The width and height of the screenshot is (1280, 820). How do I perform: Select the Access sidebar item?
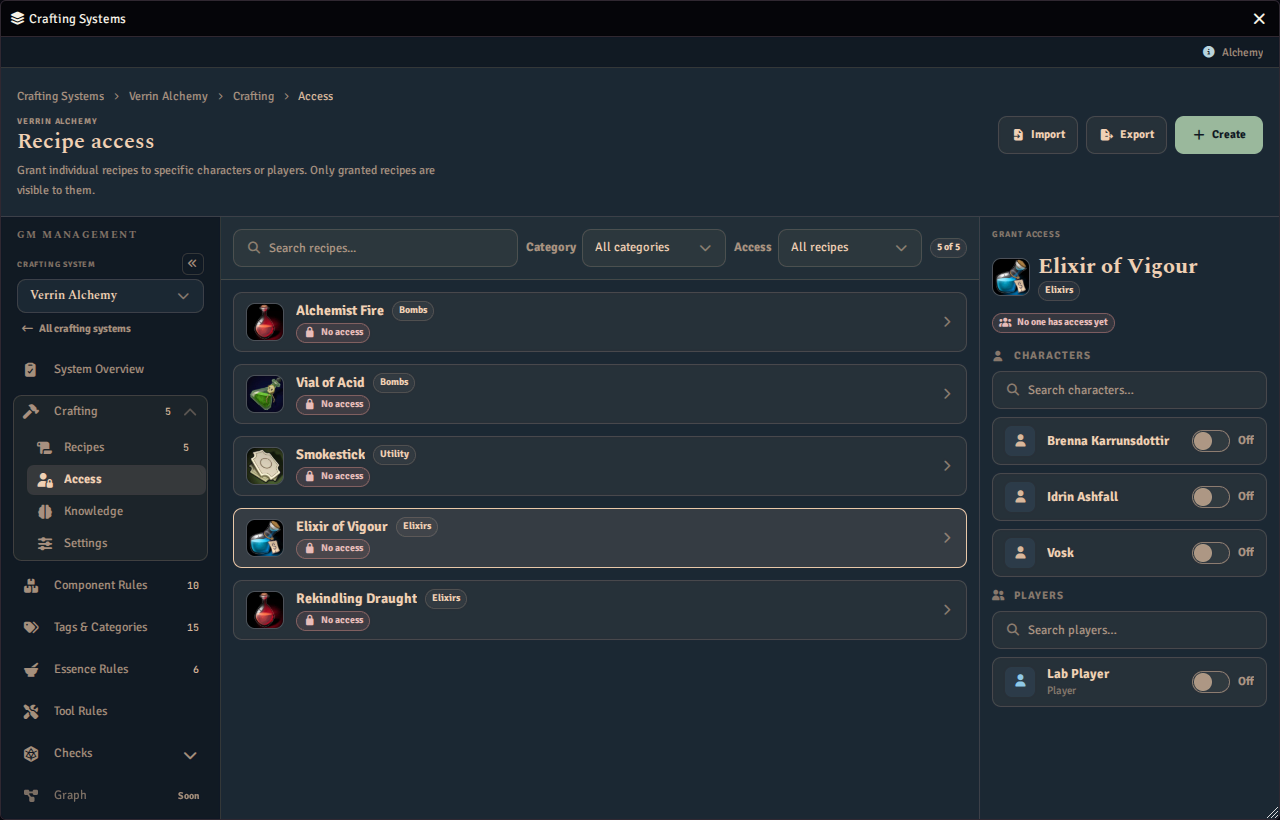[x=116, y=480]
